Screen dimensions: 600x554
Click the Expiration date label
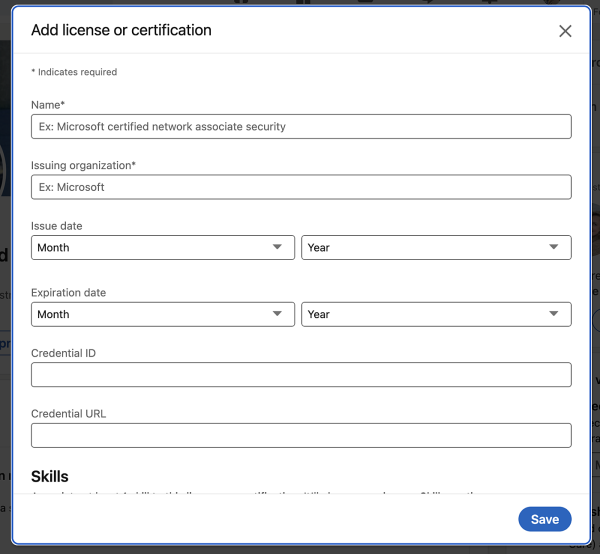[x=68, y=293]
